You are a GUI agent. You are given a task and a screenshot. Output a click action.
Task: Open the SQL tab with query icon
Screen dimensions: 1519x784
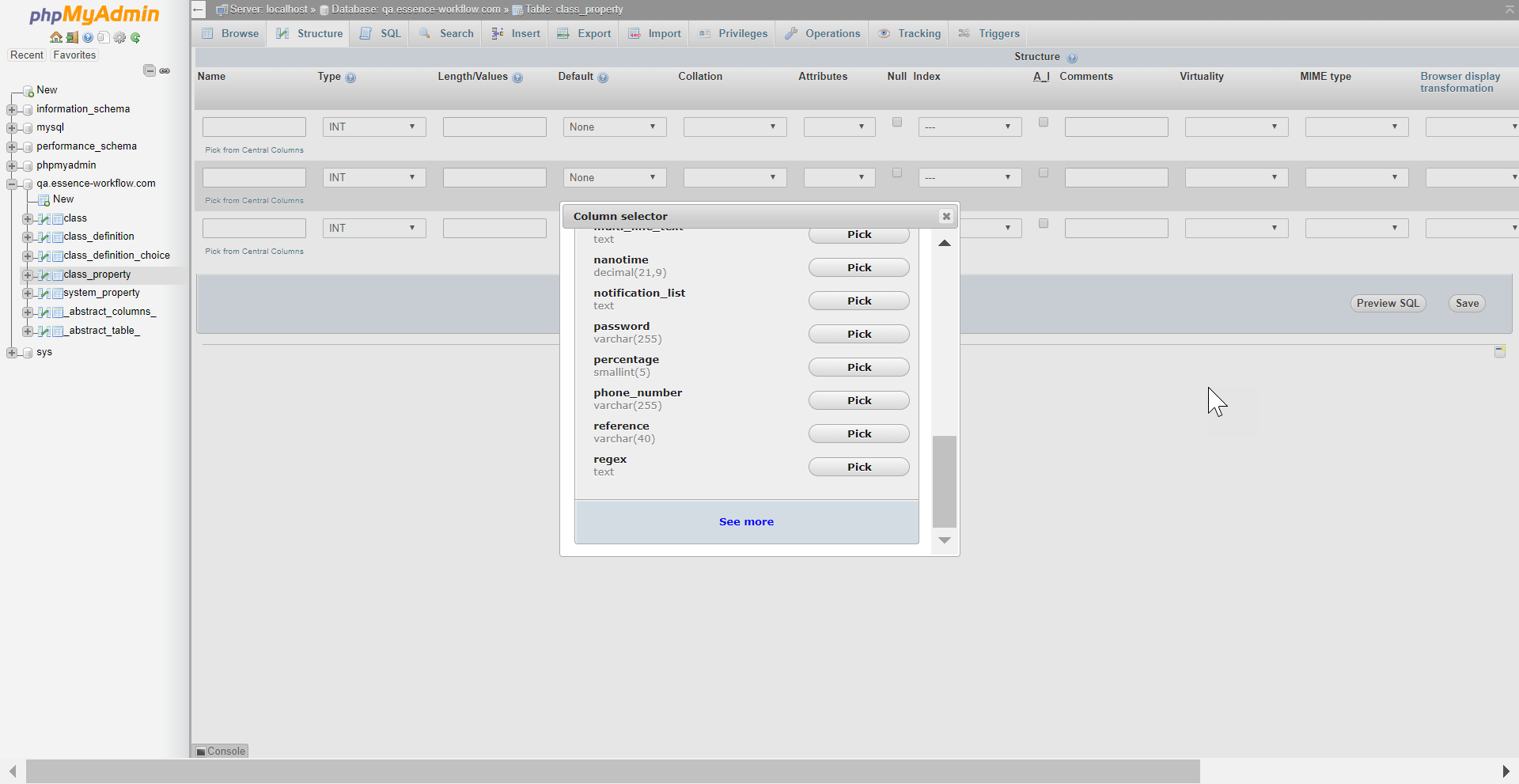click(x=379, y=33)
